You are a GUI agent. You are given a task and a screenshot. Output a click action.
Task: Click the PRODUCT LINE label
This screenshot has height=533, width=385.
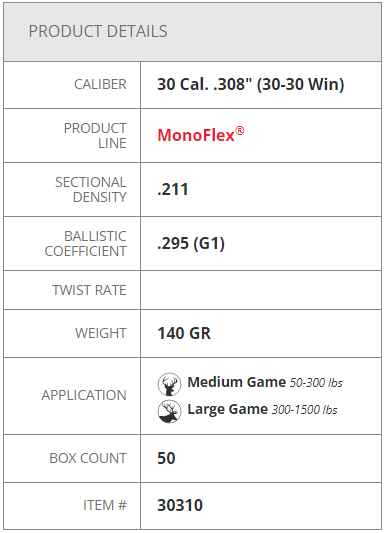tap(95, 136)
